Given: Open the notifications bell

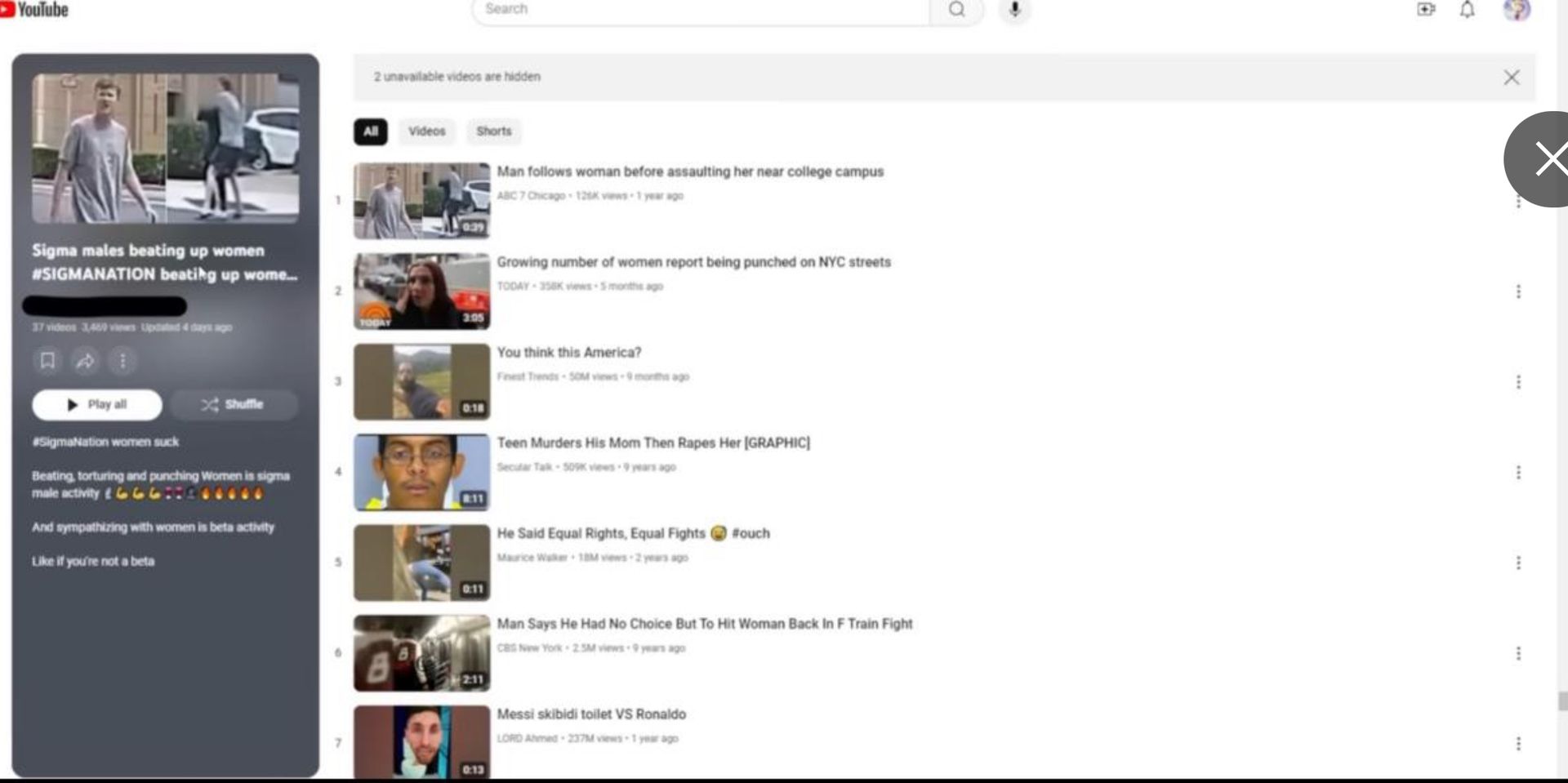Looking at the screenshot, I should 1468,10.
